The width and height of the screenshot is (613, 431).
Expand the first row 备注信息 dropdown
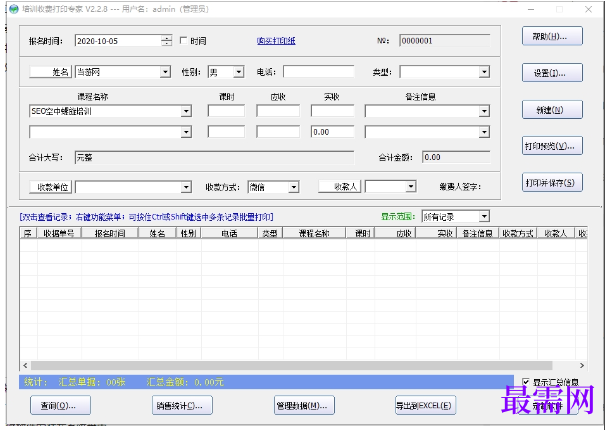pos(485,111)
